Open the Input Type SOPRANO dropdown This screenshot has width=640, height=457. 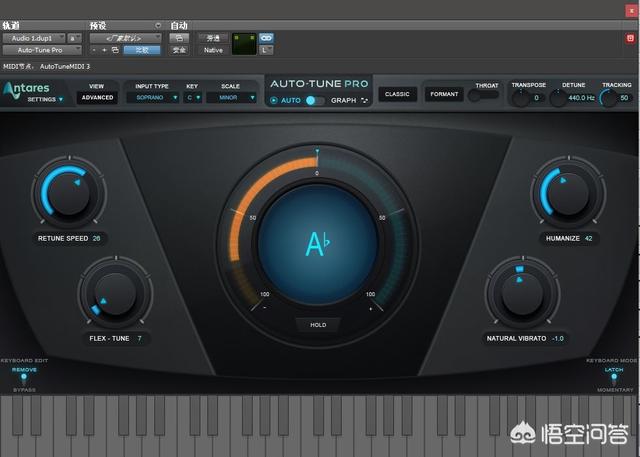click(152, 98)
